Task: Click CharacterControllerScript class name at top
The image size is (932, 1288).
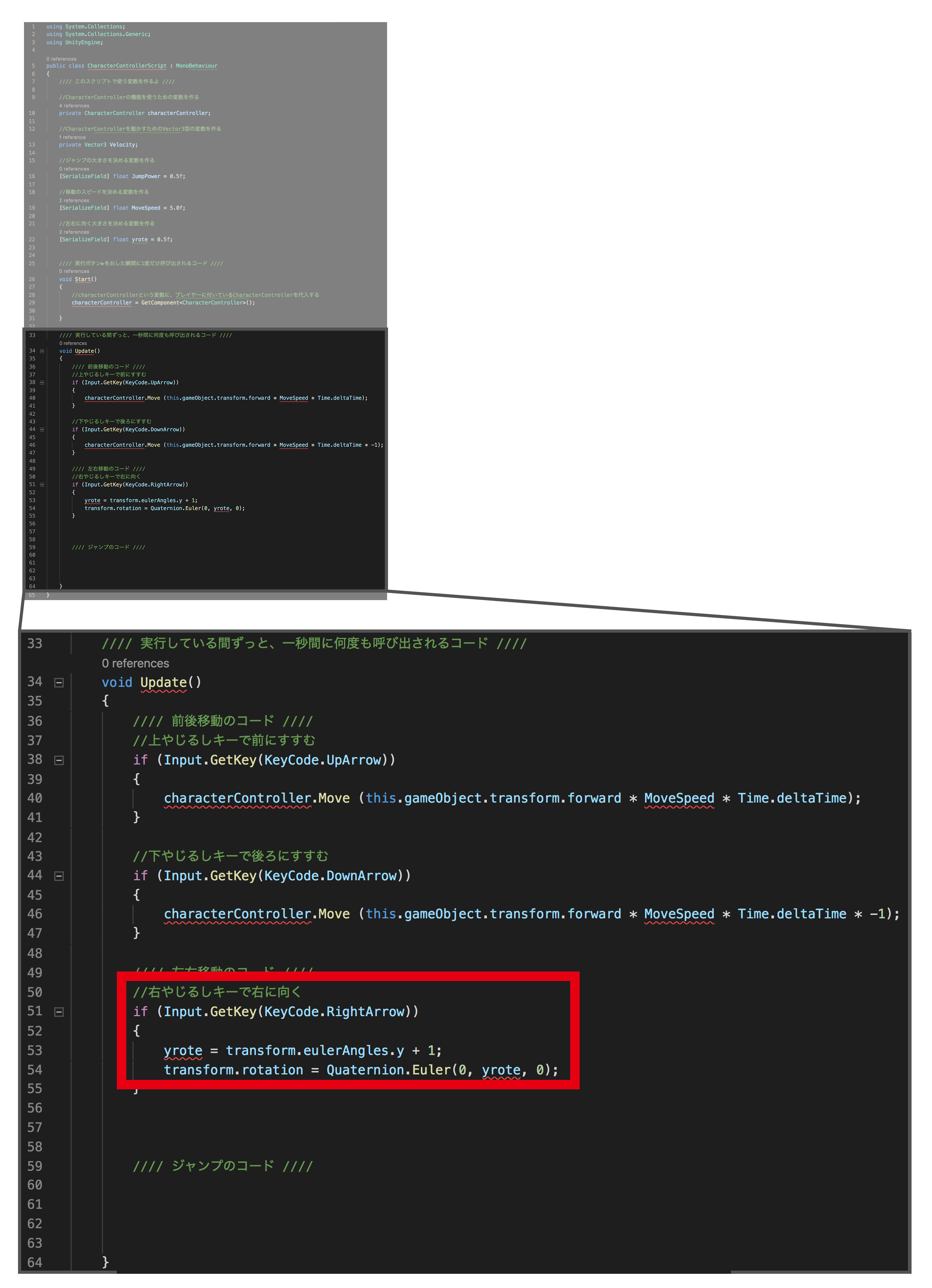Action: coord(127,66)
